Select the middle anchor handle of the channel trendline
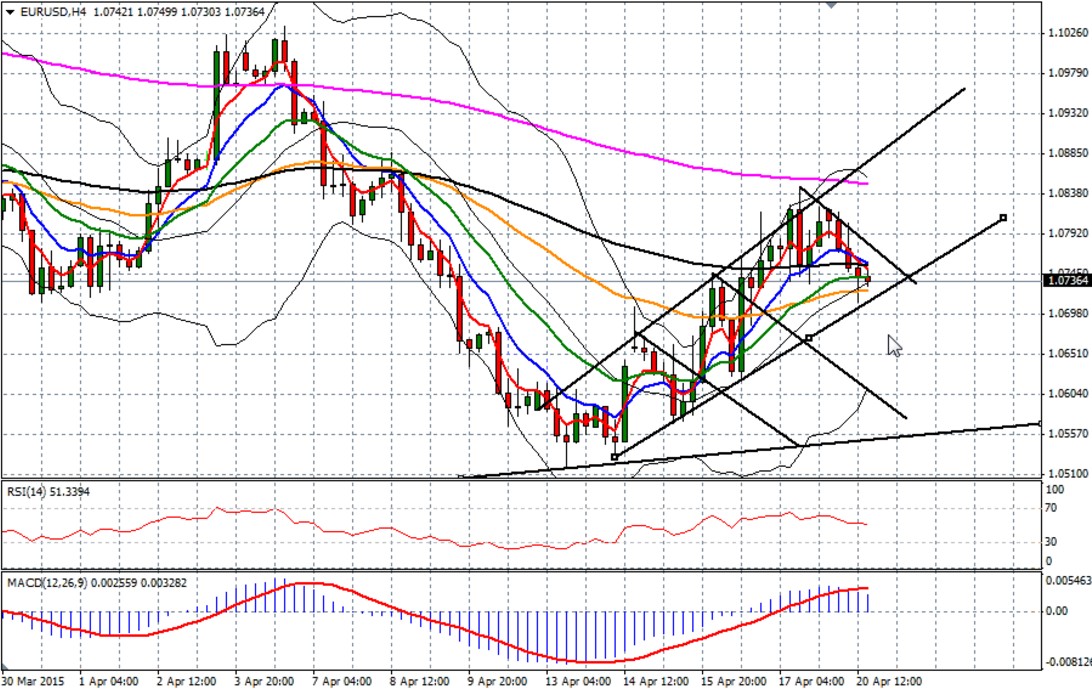The width and height of the screenshot is (1092, 689). coord(808,338)
